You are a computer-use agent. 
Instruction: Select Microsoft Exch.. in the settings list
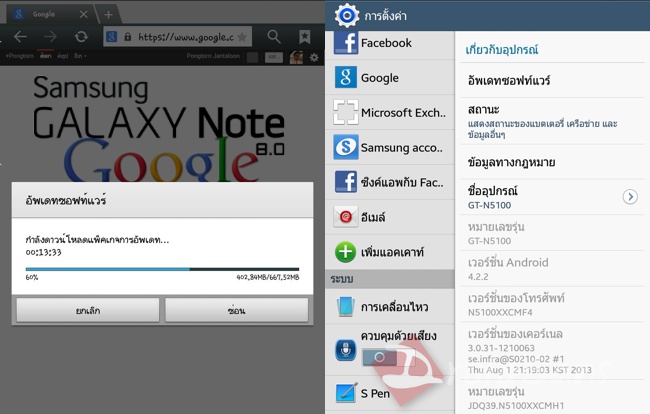click(390, 112)
